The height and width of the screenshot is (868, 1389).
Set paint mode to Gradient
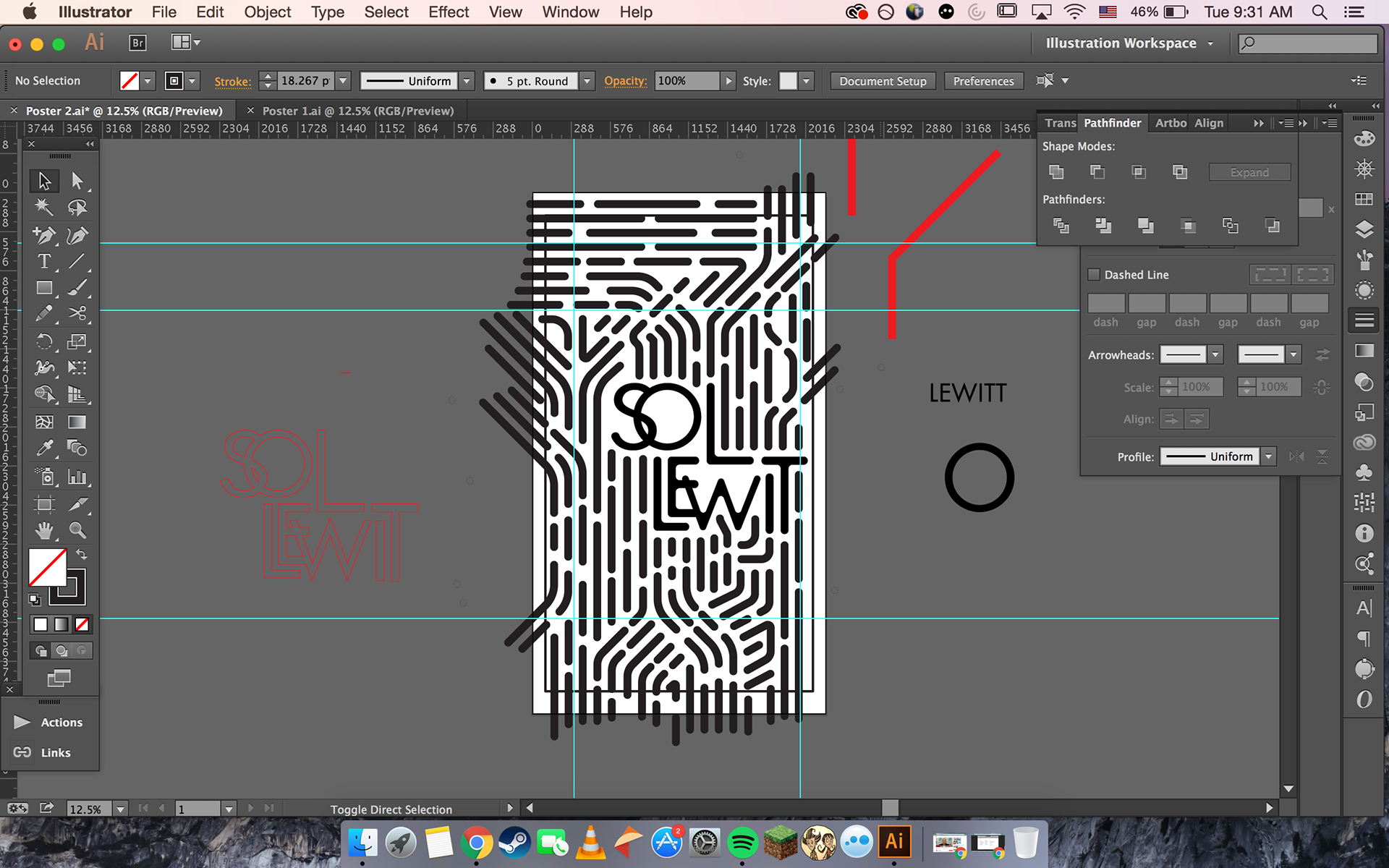(61, 624)
